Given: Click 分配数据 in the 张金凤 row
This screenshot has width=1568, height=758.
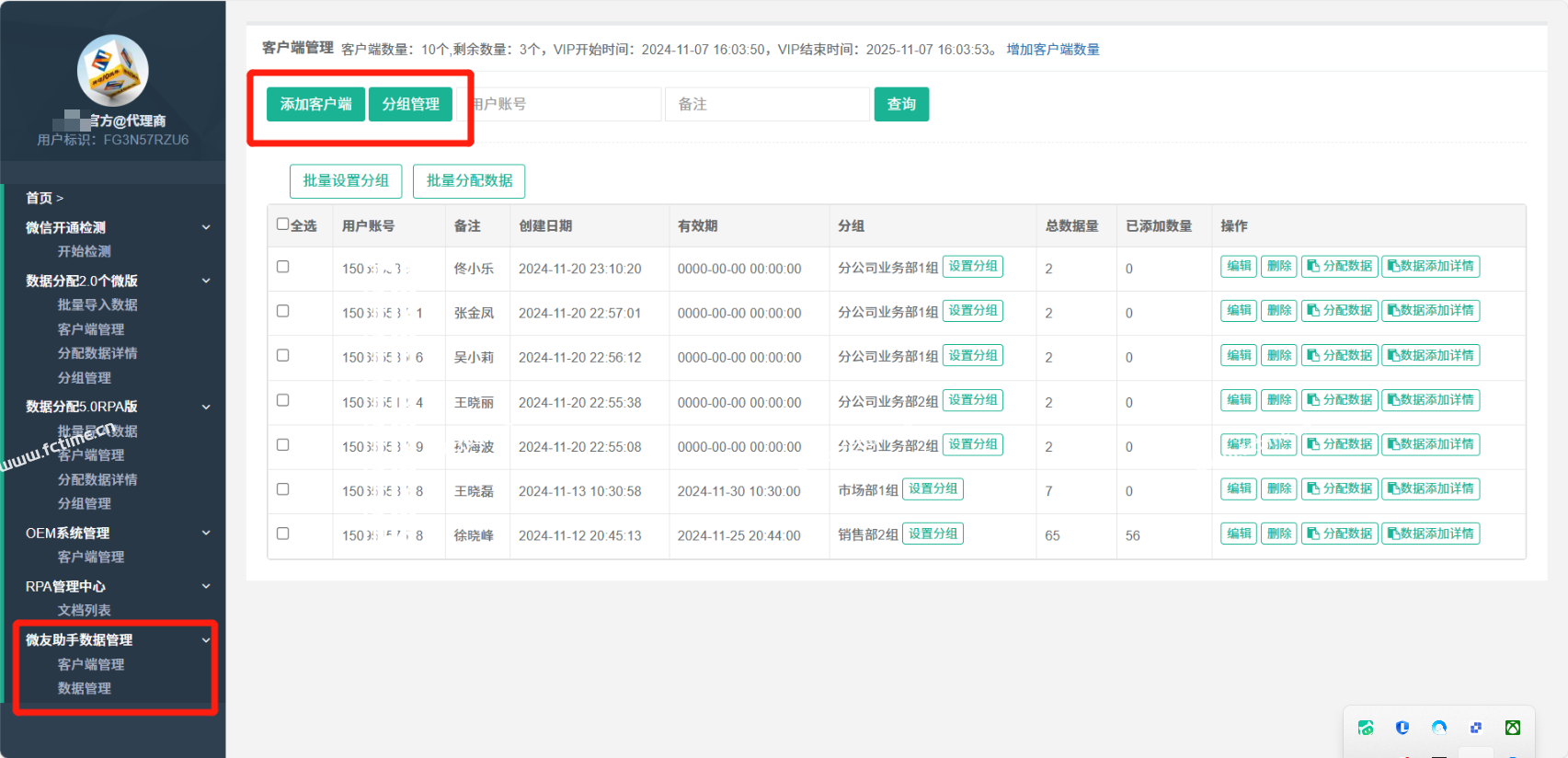Looking at the screenshot, I should click(1340, 310).
